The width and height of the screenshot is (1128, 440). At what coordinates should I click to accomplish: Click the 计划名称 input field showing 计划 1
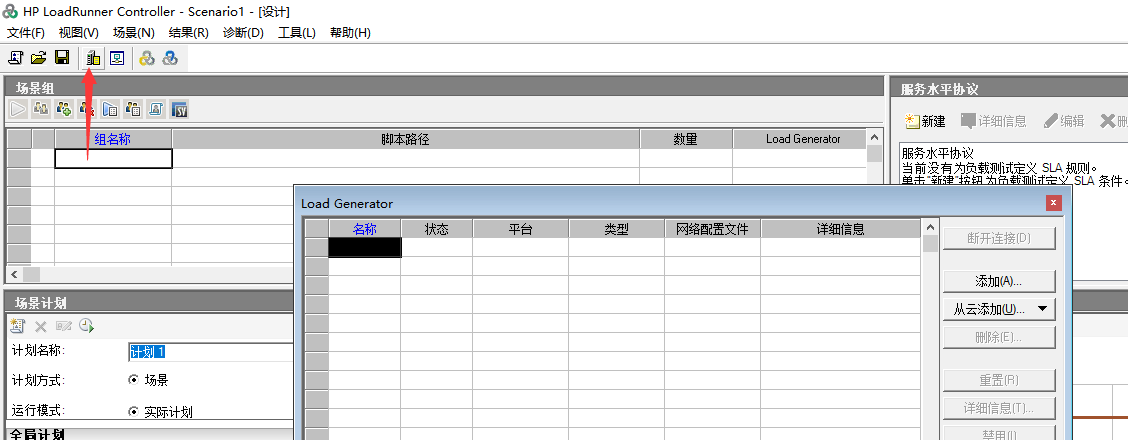[x=211, y=352]
